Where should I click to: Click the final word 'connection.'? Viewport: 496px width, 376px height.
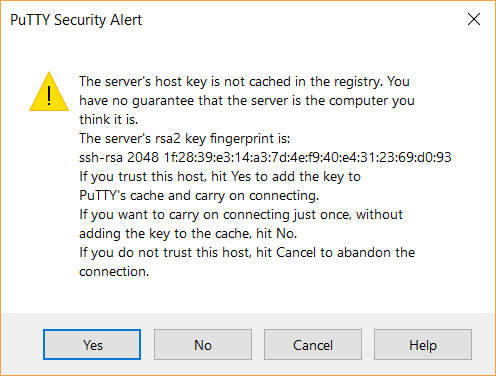114,272
